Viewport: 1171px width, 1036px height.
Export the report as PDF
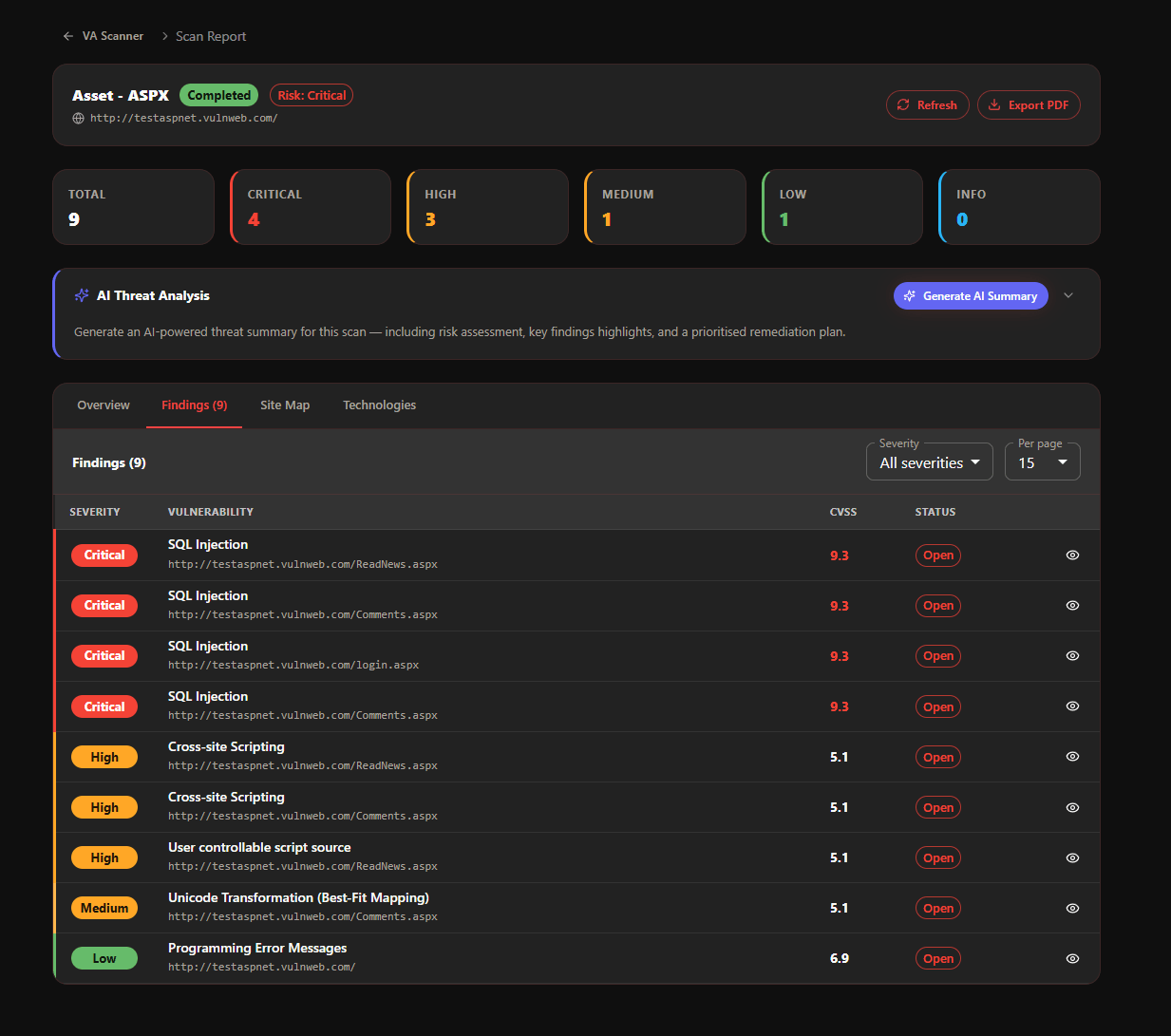coord(1029,105)
